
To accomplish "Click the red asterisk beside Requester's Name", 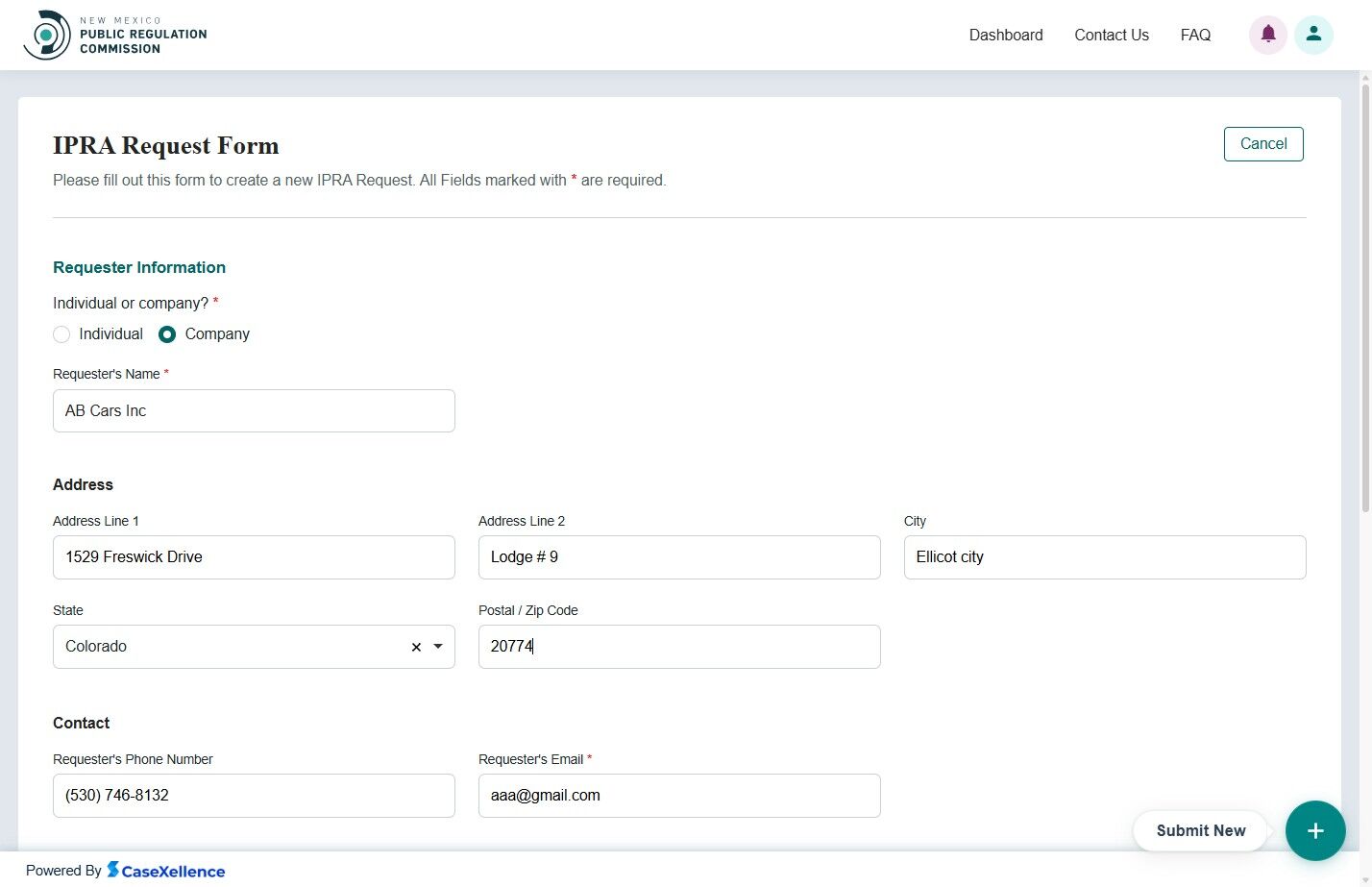I will click(x=165, y=374).
